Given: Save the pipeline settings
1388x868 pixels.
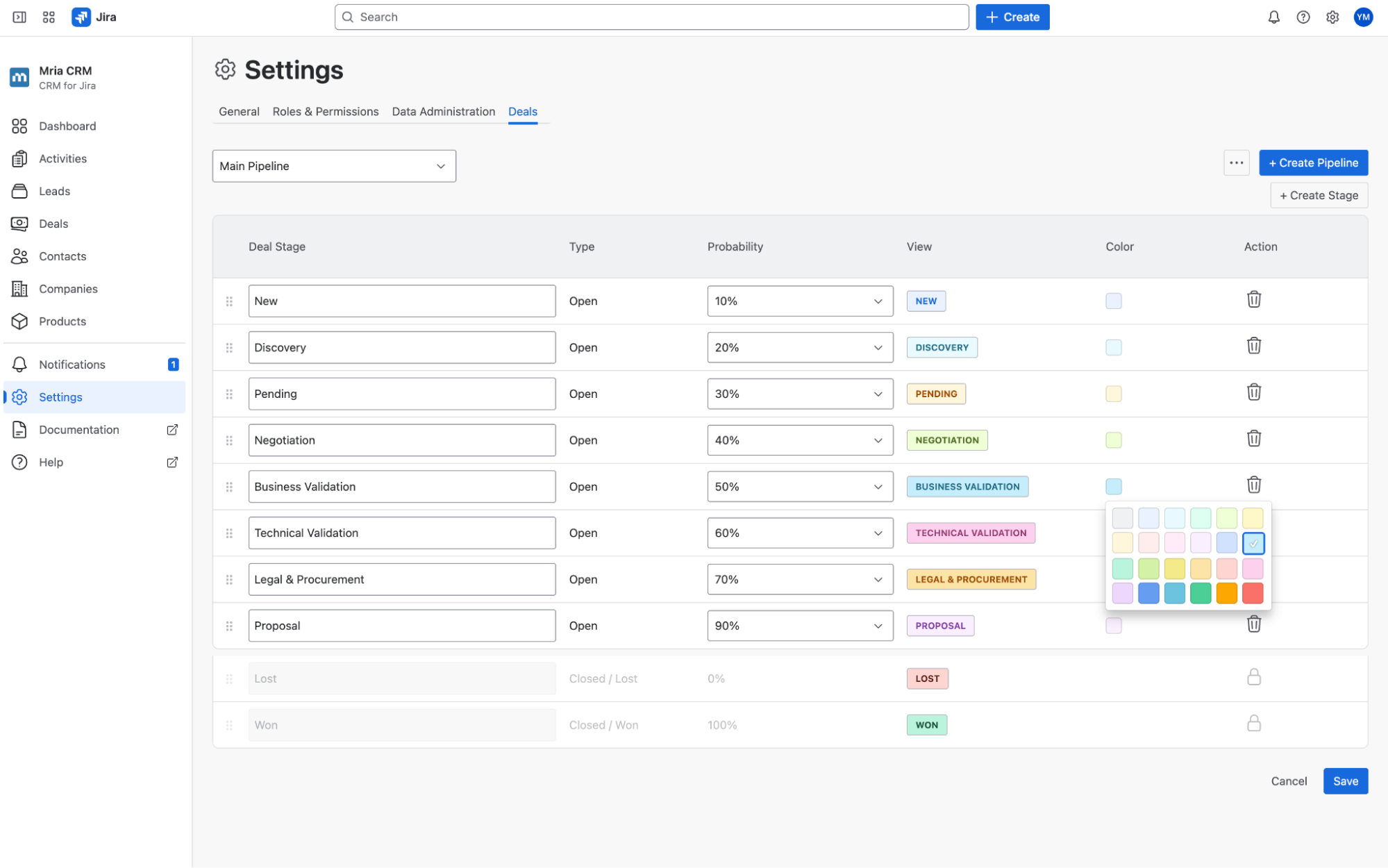Looking at the screenshot, I should pyautogui.click(x=1345, y=781).
